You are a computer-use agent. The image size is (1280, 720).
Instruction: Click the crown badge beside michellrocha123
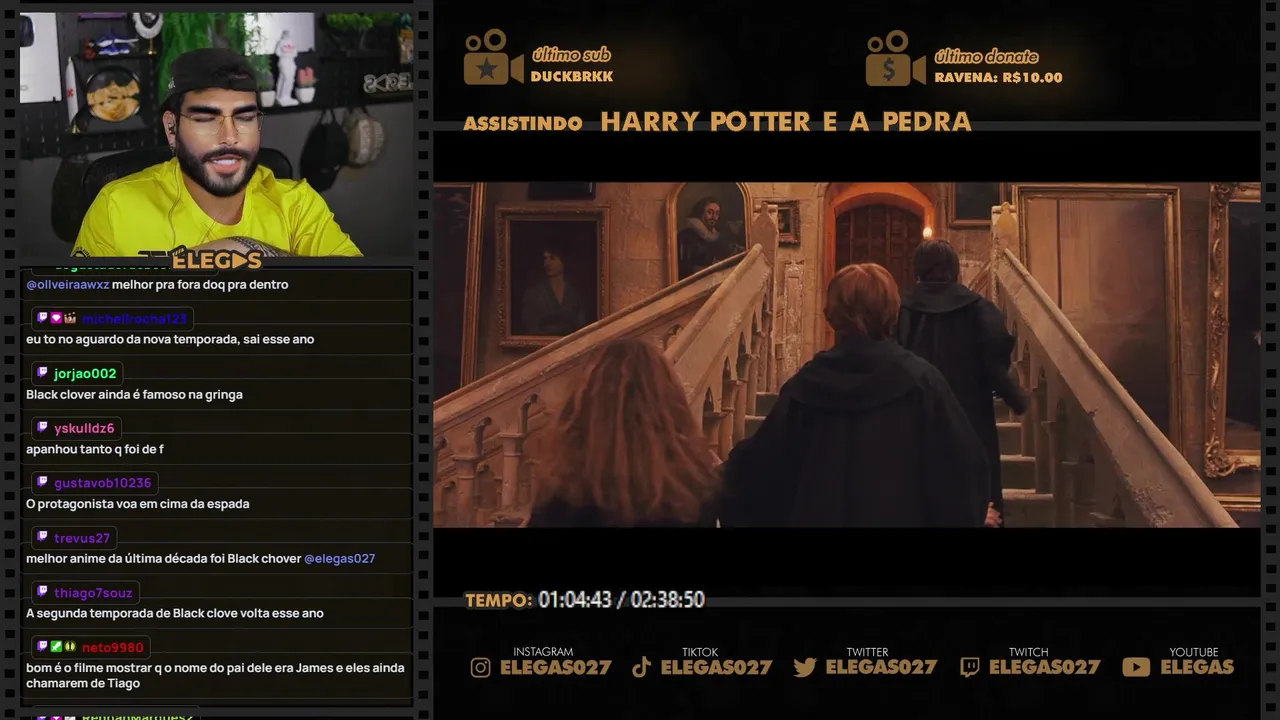(70, 318)
